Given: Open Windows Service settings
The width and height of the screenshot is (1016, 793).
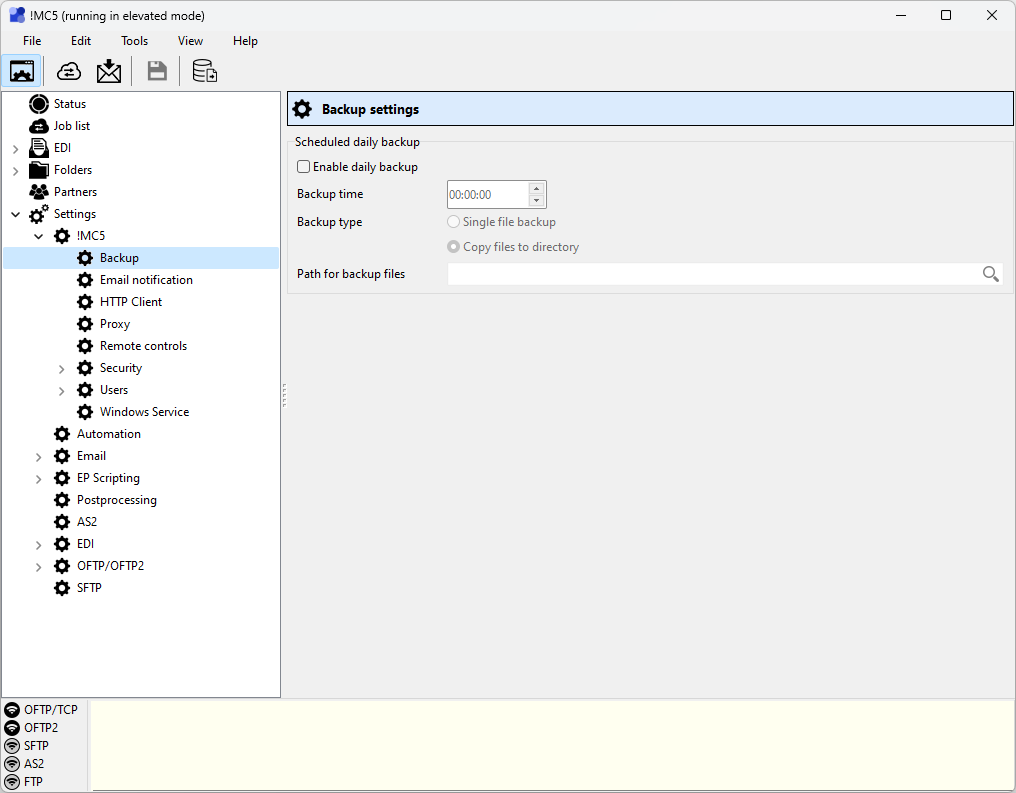Looking at the screenshot, I should tap(144, 412).
